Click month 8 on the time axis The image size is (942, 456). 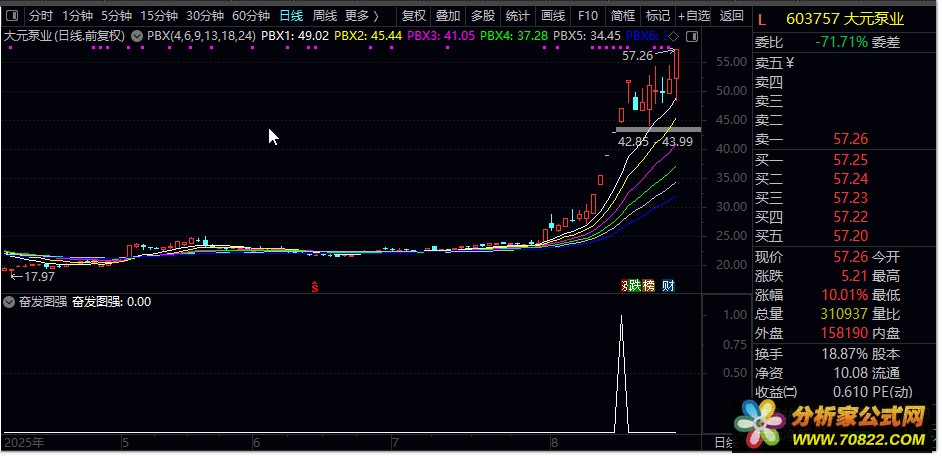[x=554, y=443]
